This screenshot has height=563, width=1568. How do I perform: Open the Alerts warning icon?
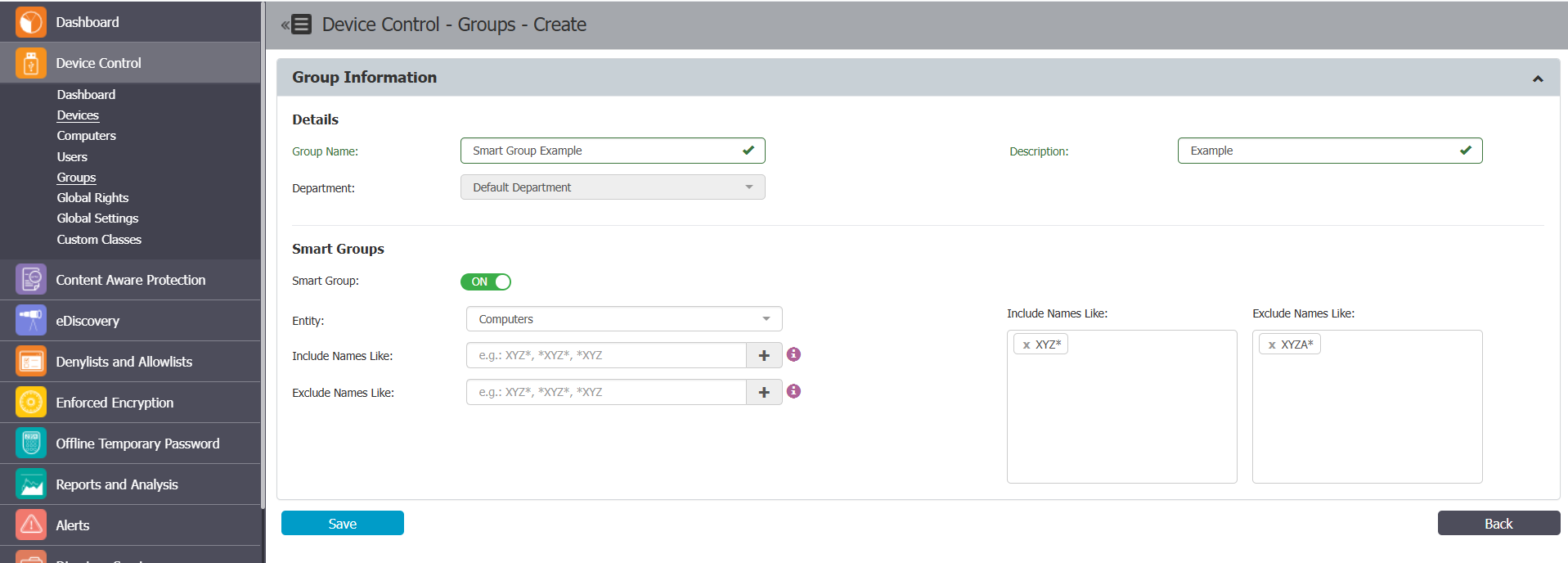(31, 525)
